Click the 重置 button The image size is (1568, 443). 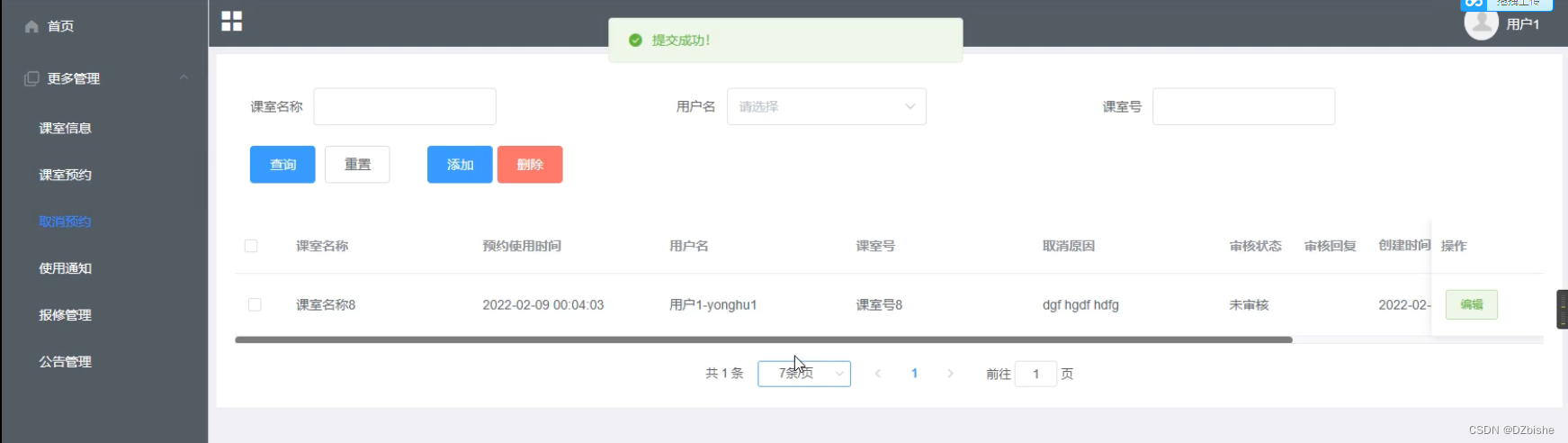[x=357, y=165]
